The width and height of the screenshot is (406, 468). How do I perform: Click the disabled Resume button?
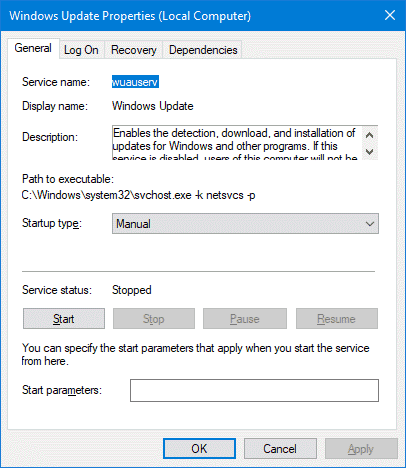pos(337,319)
